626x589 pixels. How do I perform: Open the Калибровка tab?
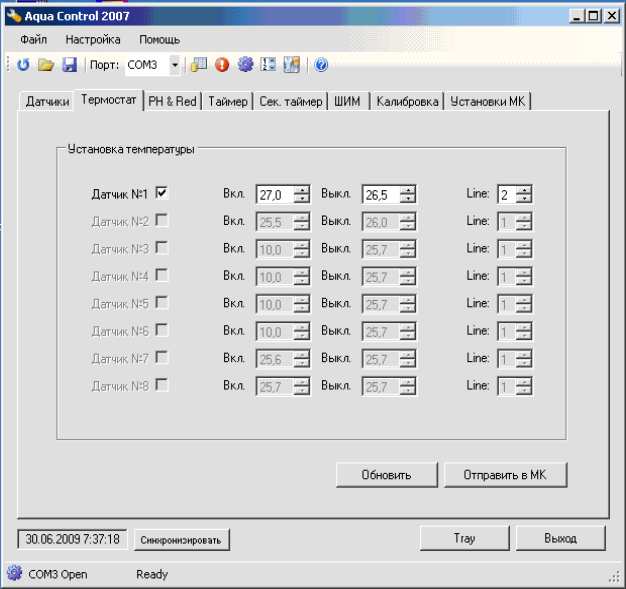406,101
